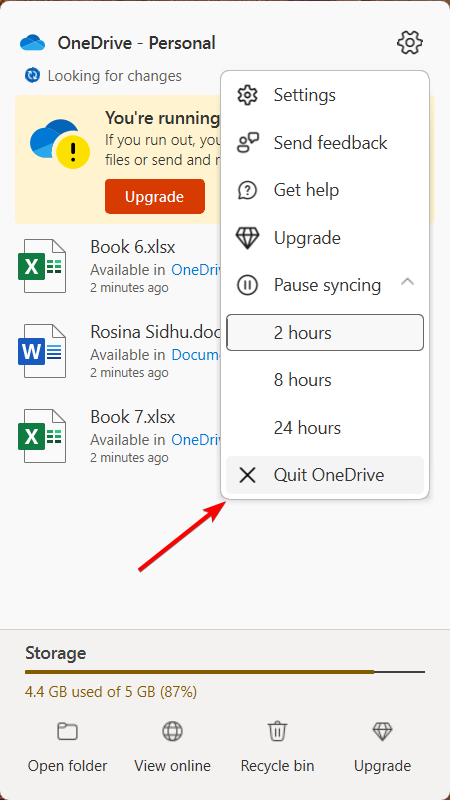Click the sync status icon beside Looking for changes
The width and height of the screenshot is (450, 800).
(32, 76)
